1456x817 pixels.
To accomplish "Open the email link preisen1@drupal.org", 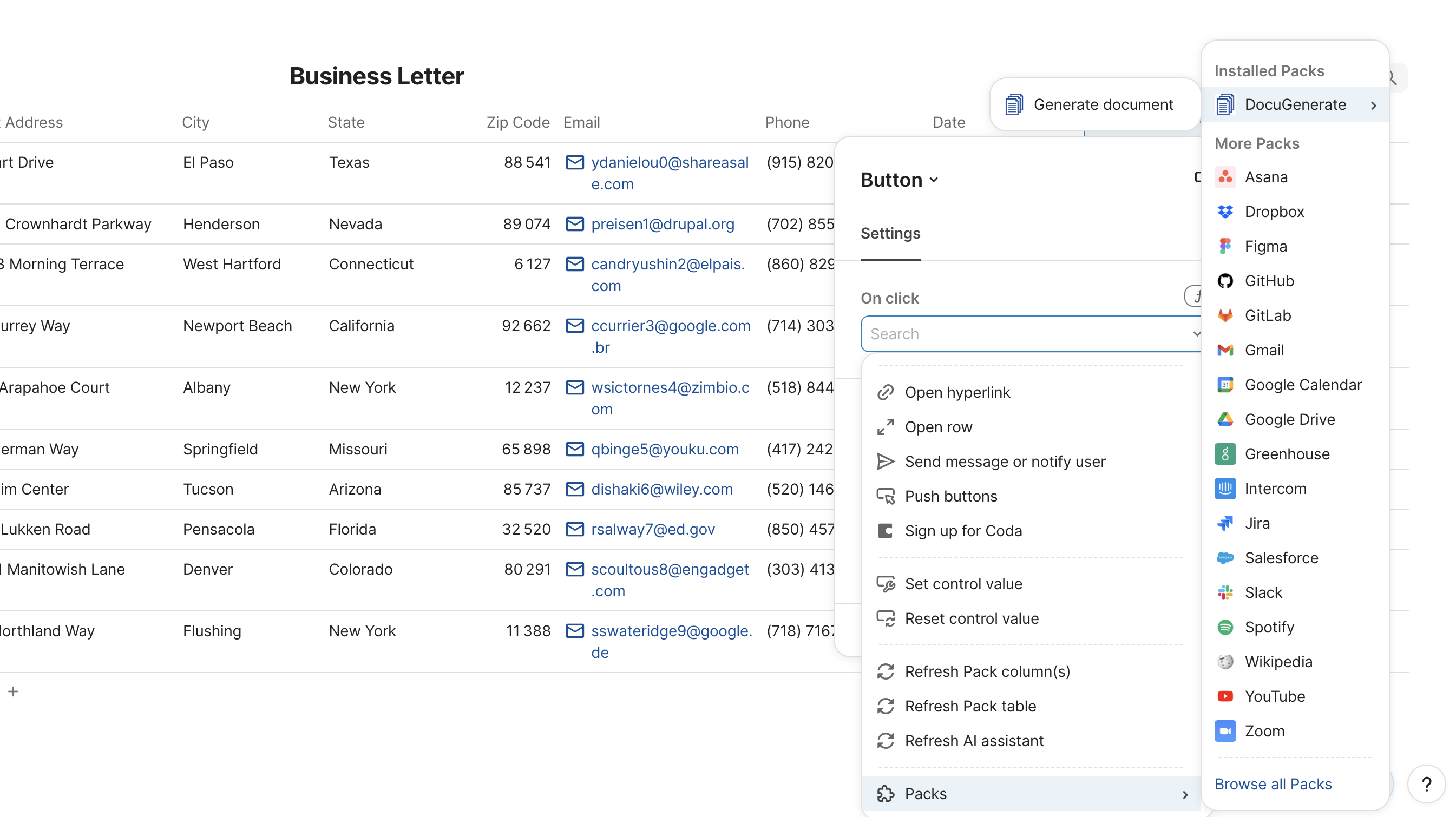I will (663, 224).
